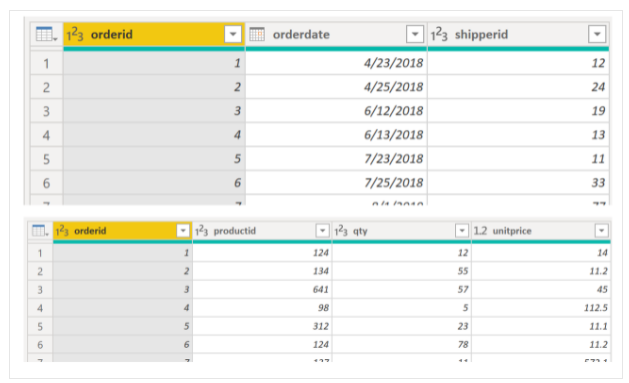Select the orderdate cell 7/23/2018

(336, 159)
